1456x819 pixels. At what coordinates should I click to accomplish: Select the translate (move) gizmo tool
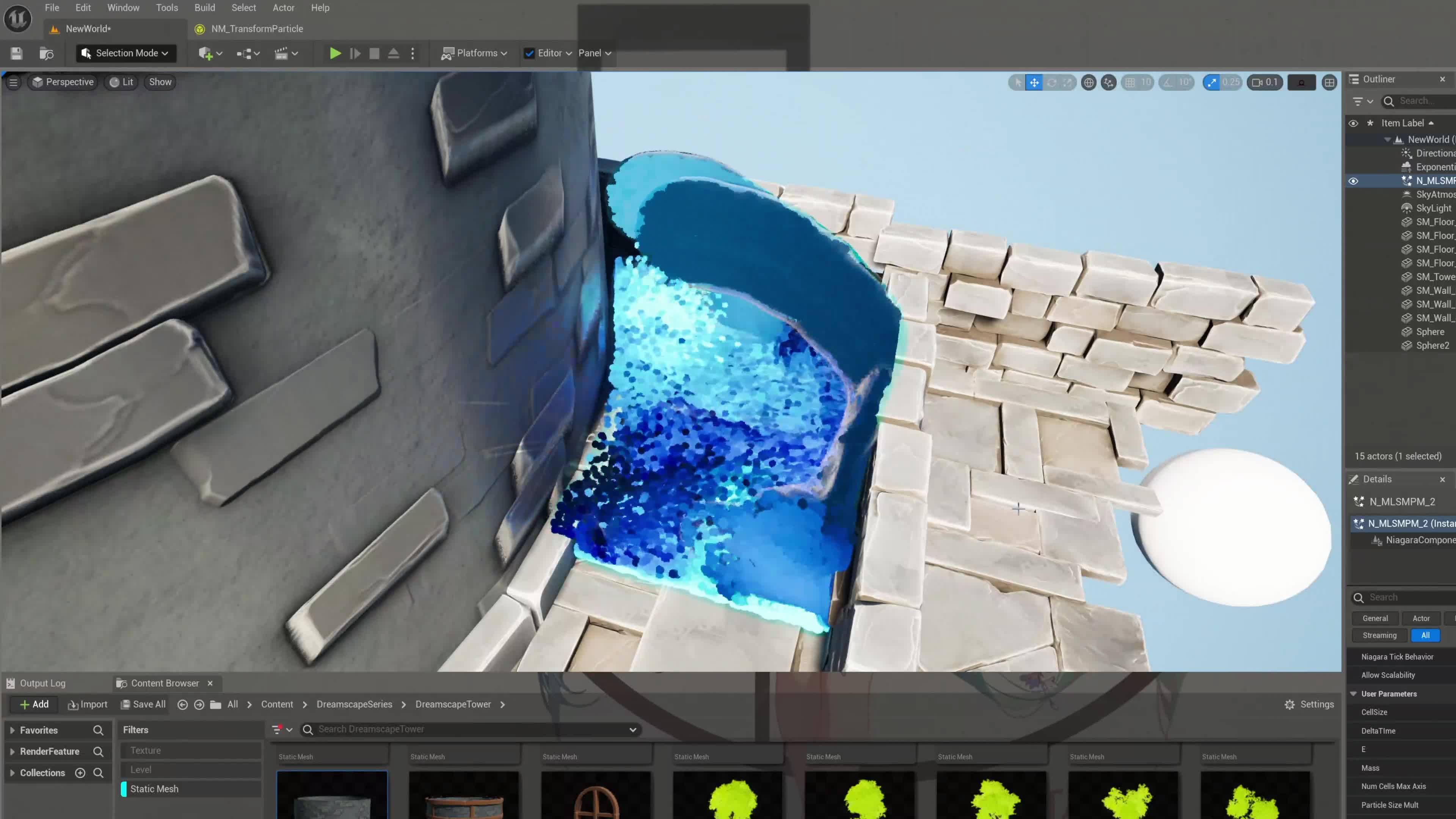pyautogui.click(x=1034, y=83)
